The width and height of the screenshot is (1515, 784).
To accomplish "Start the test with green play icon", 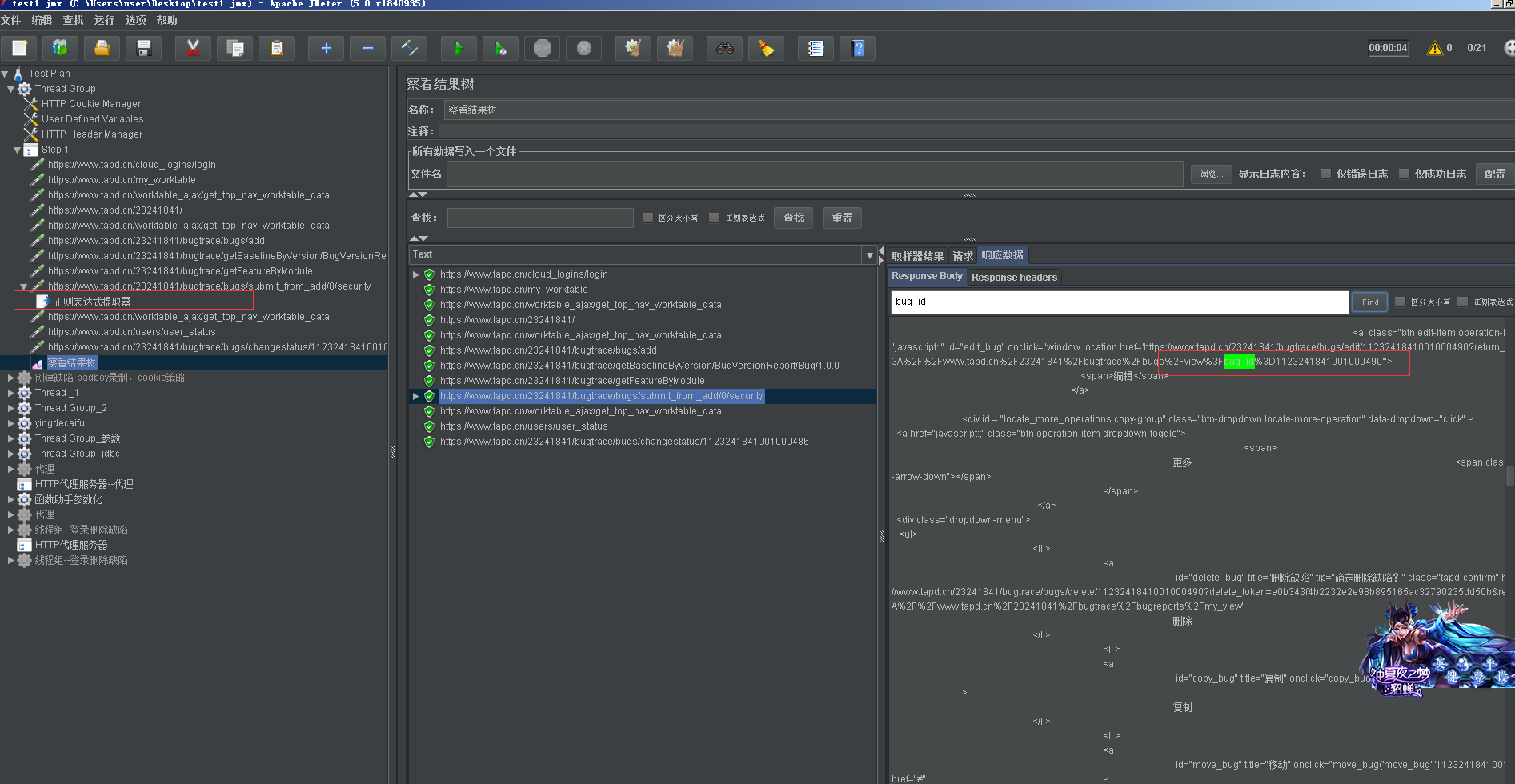I will point(459,48).
